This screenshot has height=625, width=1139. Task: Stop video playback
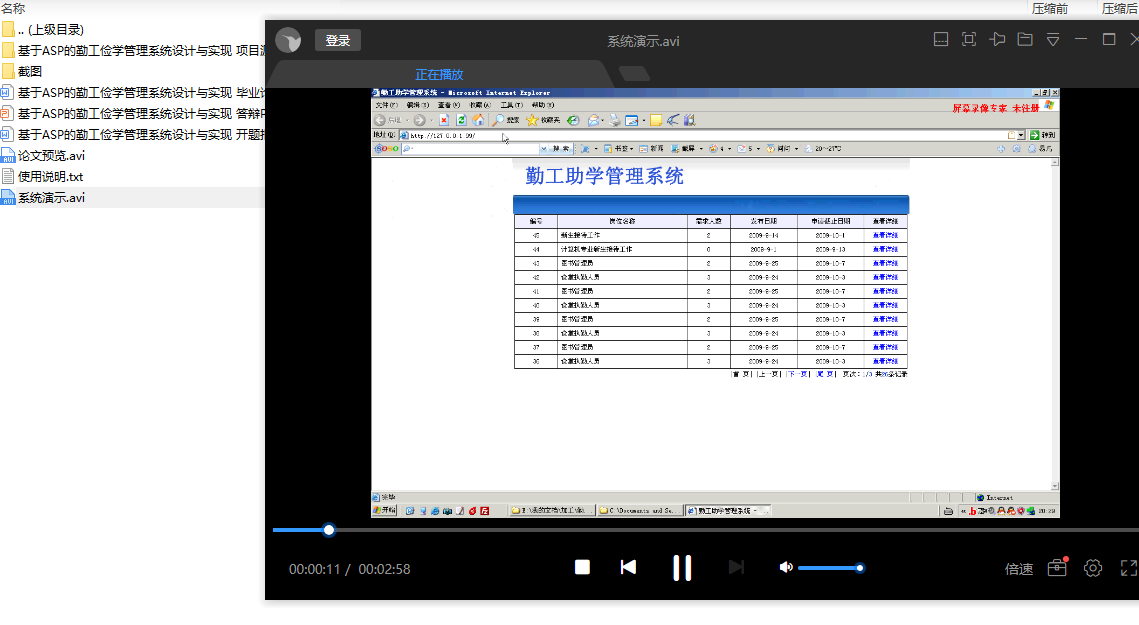pos(582,567)
